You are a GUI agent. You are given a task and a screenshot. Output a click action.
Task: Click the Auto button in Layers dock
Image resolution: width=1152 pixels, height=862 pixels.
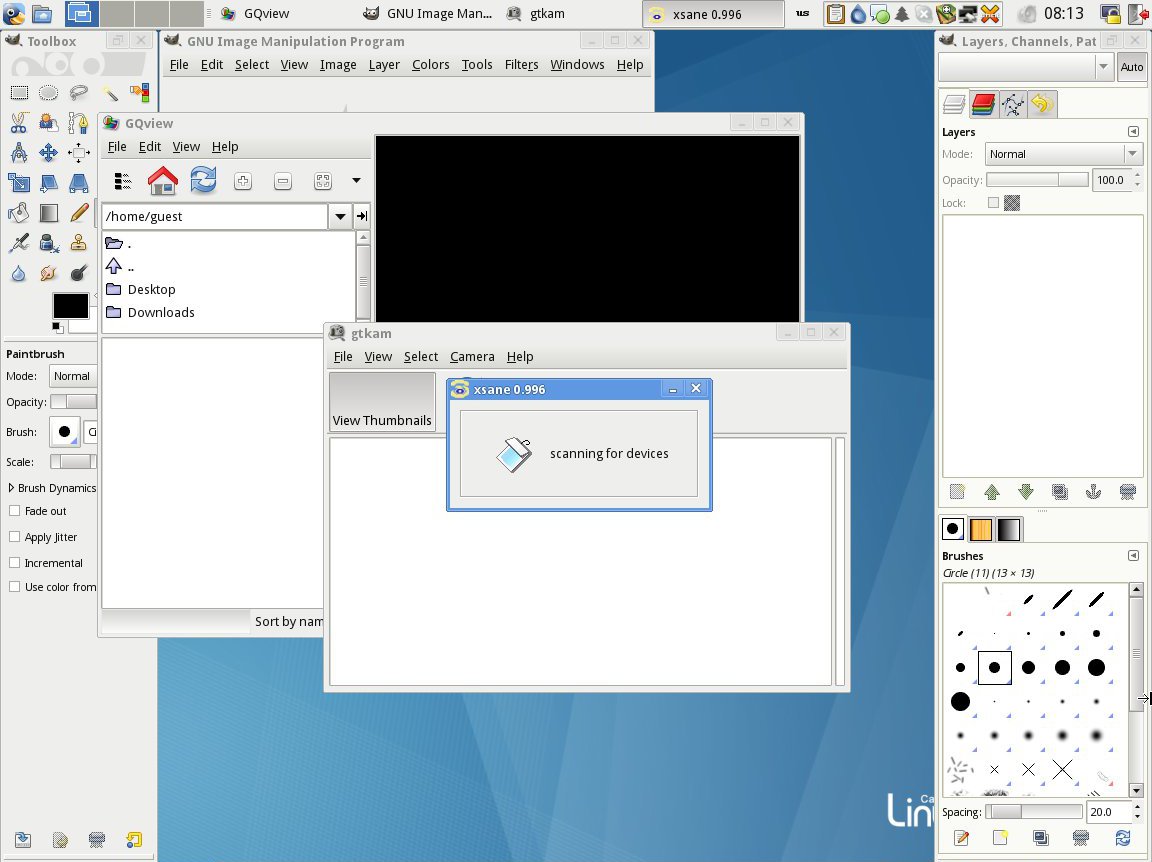click(1131, 67)
